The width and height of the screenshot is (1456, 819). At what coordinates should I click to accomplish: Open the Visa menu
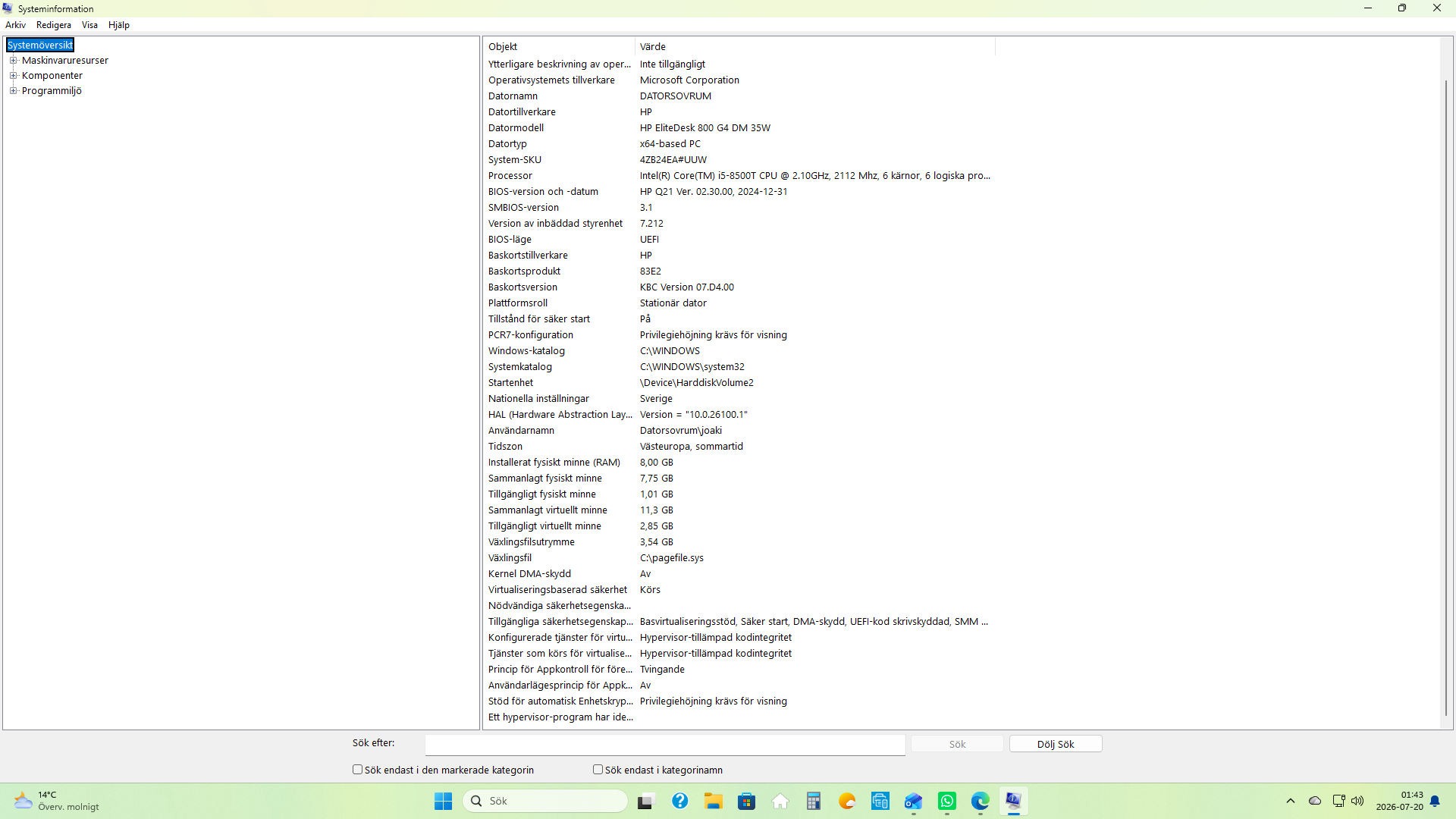pos(89,25)
